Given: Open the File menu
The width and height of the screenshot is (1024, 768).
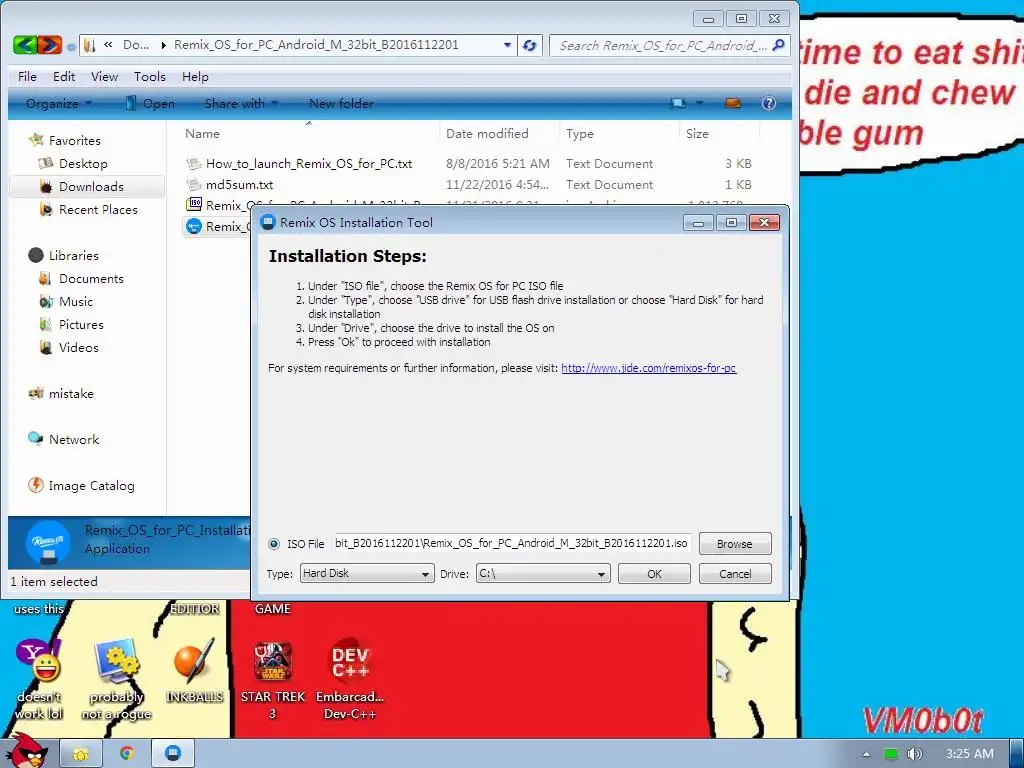Looking at the screenshot, I should coord(27,76).
